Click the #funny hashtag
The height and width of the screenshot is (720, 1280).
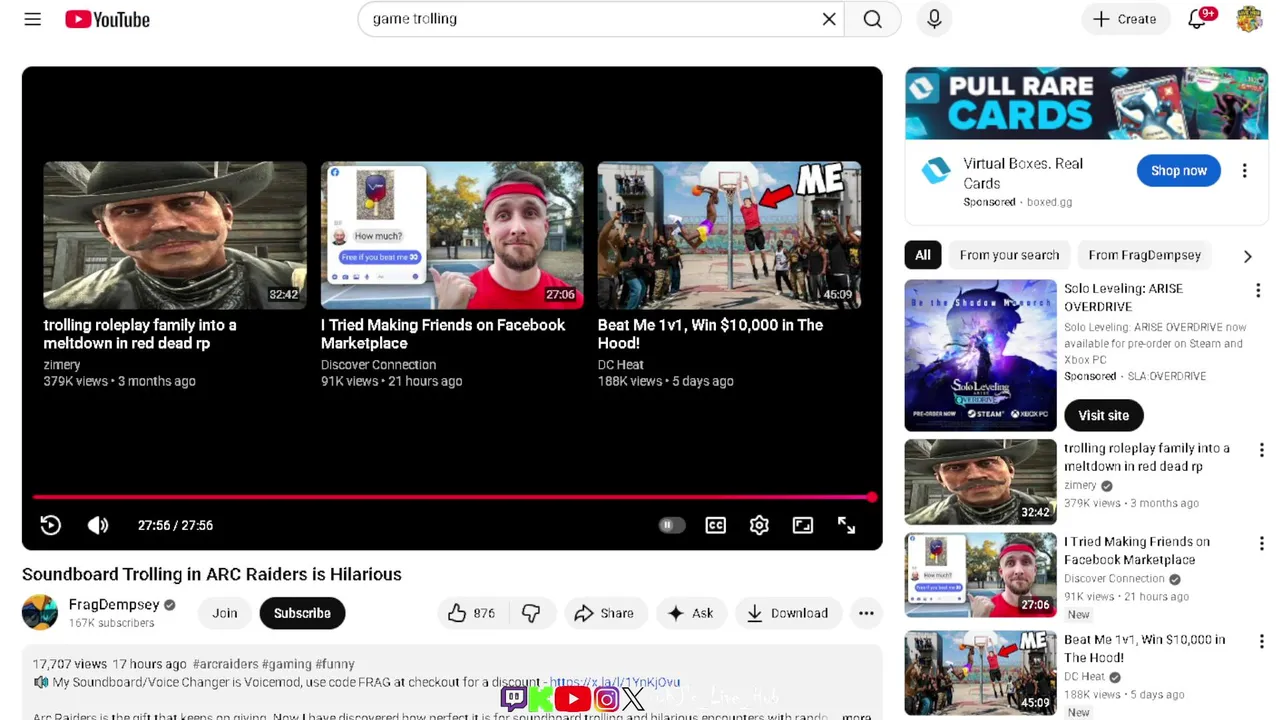[x=334, y=664]
